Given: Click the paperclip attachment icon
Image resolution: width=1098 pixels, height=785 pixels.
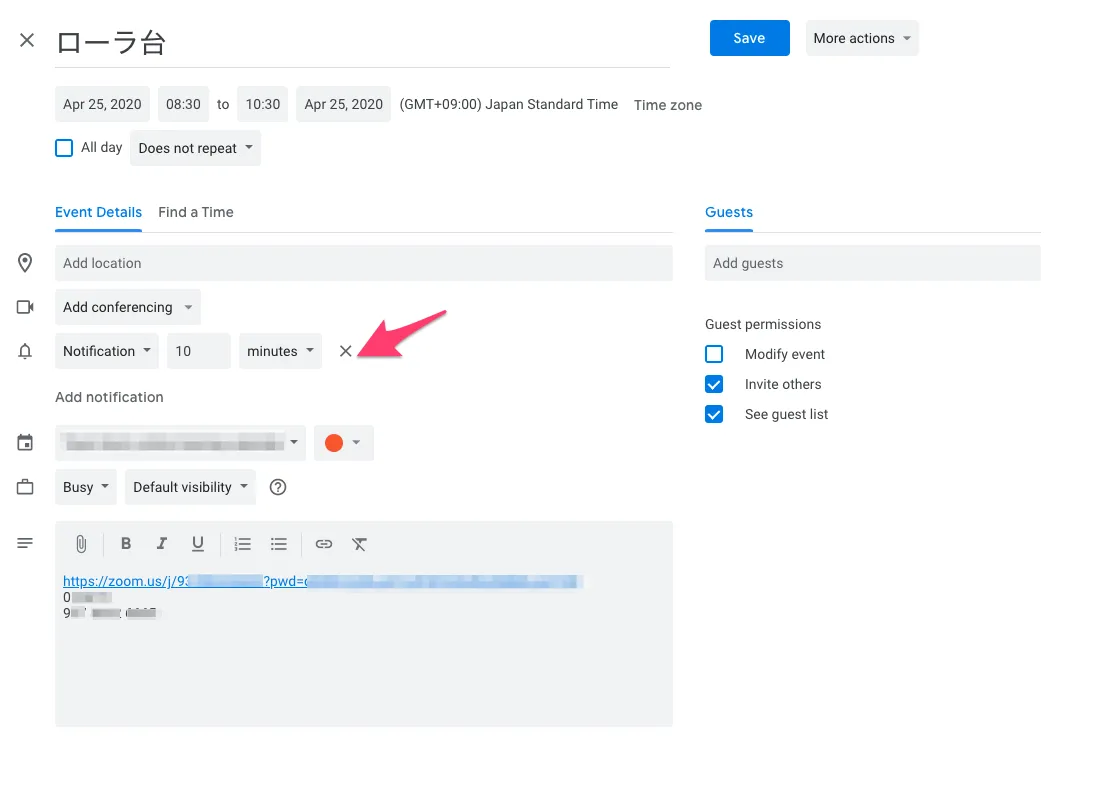Looking at the screenshot, I should click(x=81, y=544).
